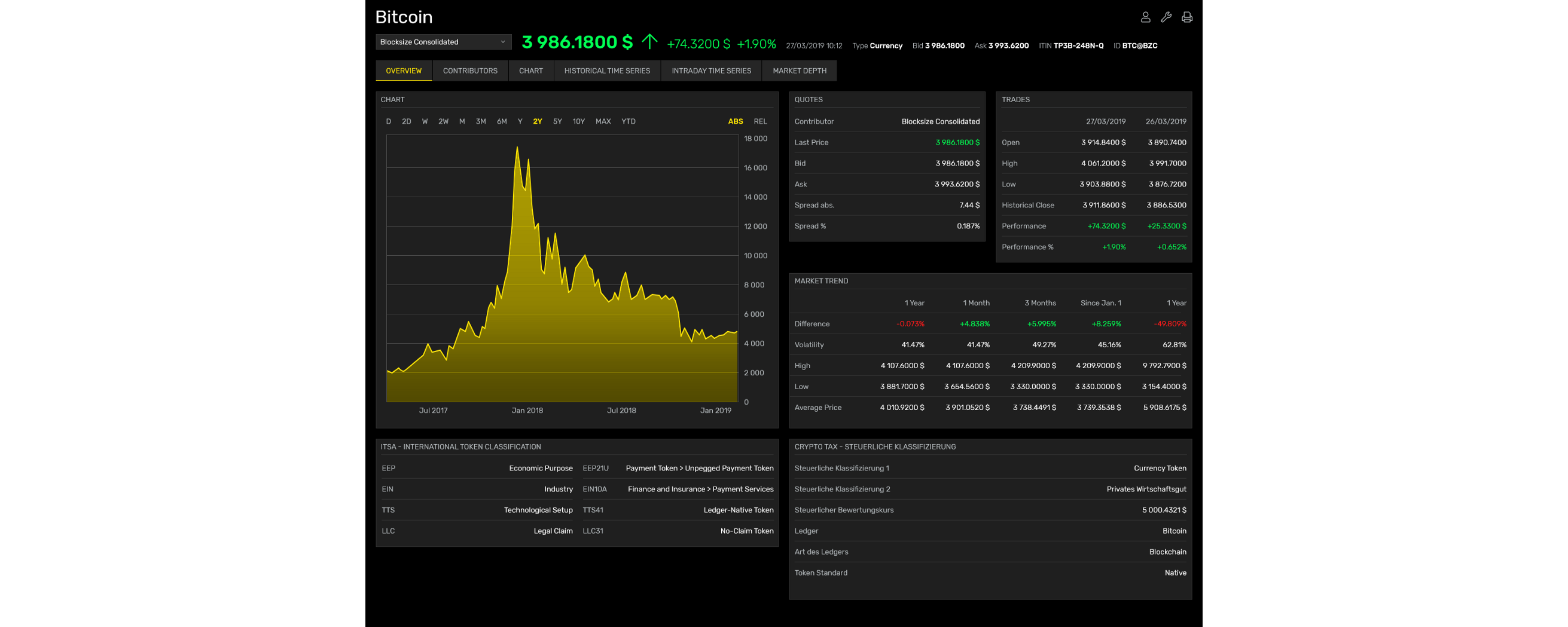Go to Historical Time Series tab
This screenshot has width=1568, height=627.
[607, 71]
